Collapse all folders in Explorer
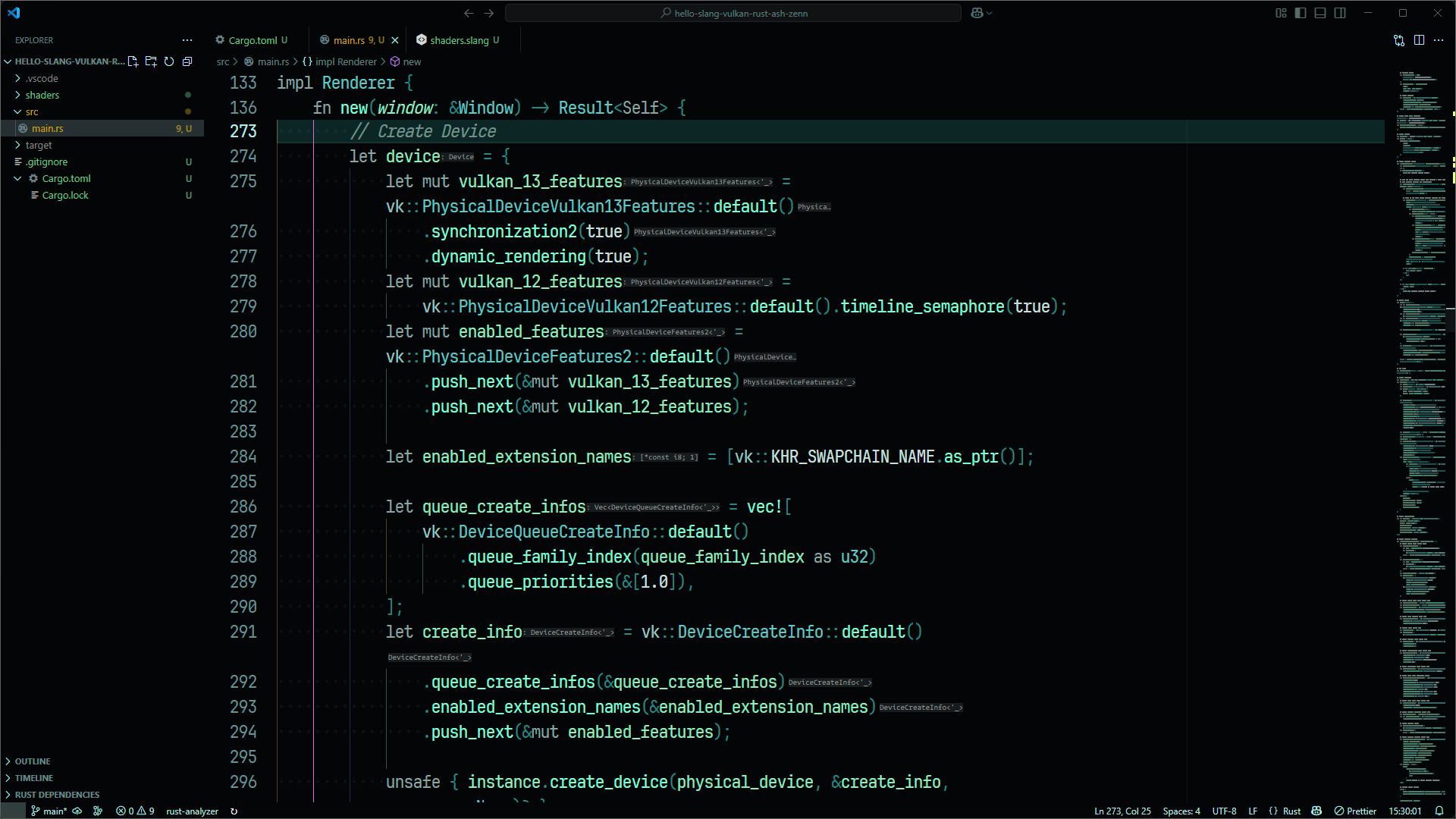 pyautogui.click(x=187, y=61)
